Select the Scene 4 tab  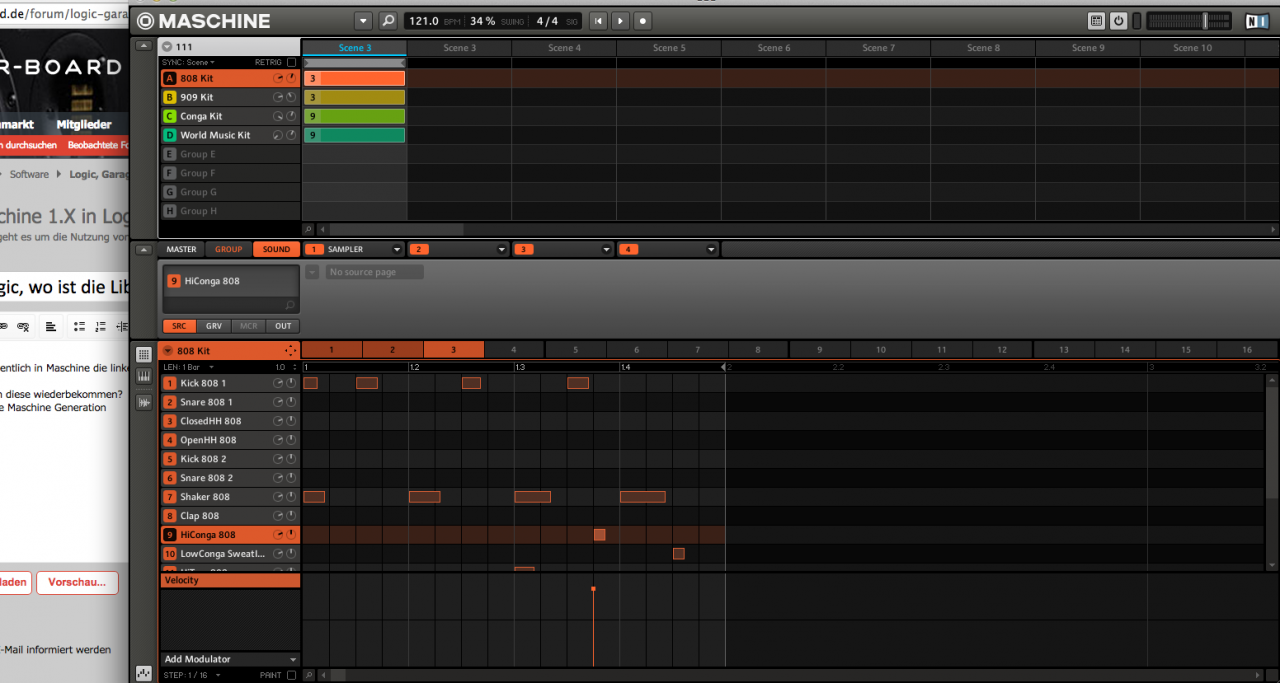pos(564,48)
